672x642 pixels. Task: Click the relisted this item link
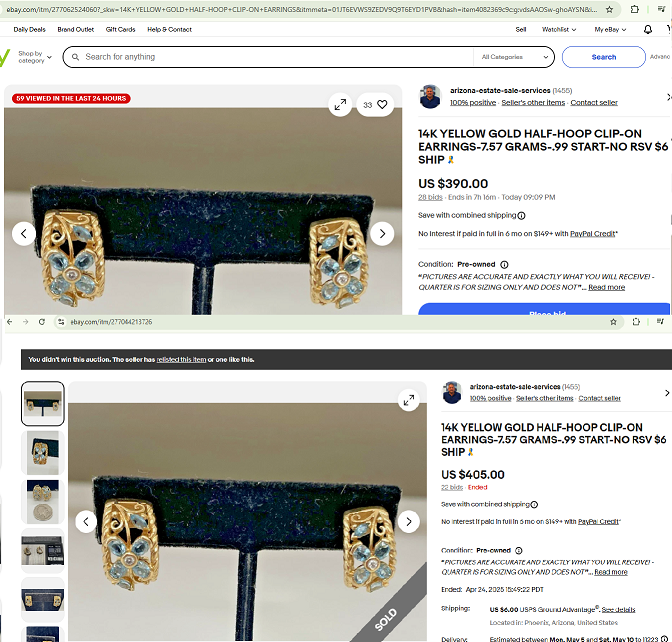coord(181,360)
